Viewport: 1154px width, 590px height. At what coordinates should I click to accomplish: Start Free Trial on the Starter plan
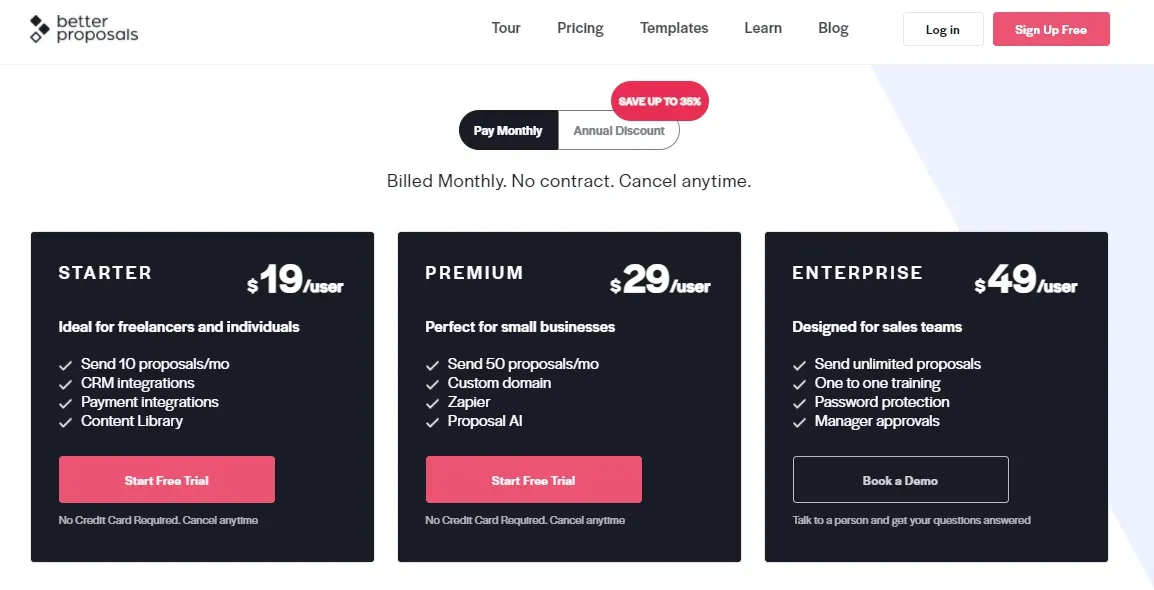coord(166,479)
